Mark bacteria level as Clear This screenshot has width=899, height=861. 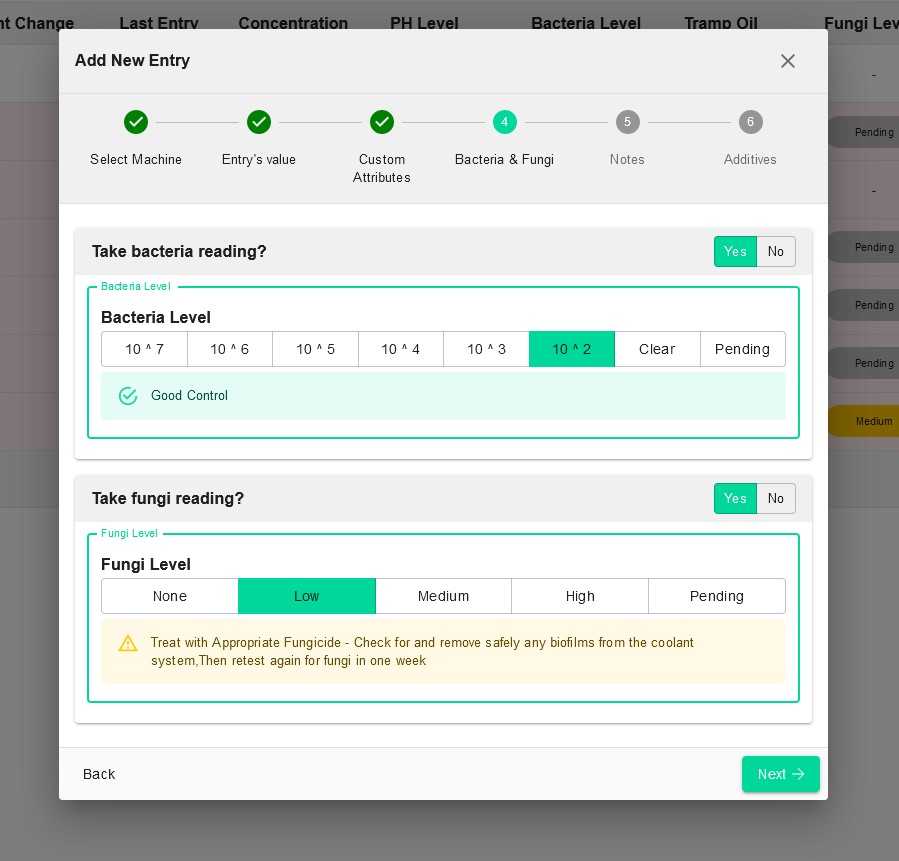(657, 349)
